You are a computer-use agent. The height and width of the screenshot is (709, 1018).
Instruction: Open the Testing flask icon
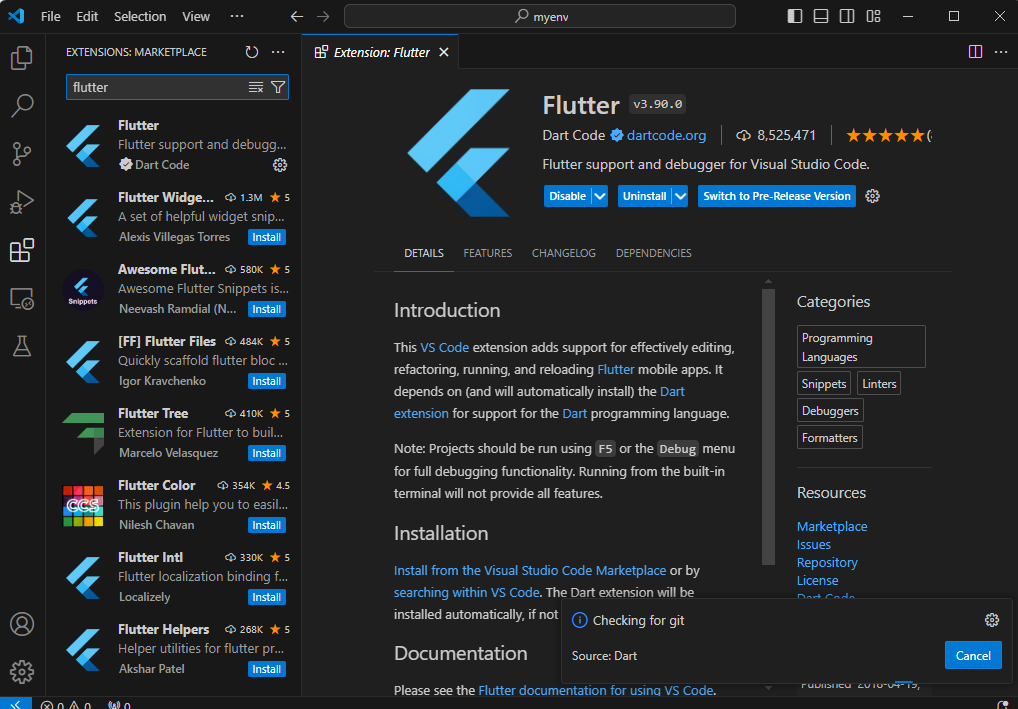22,346
